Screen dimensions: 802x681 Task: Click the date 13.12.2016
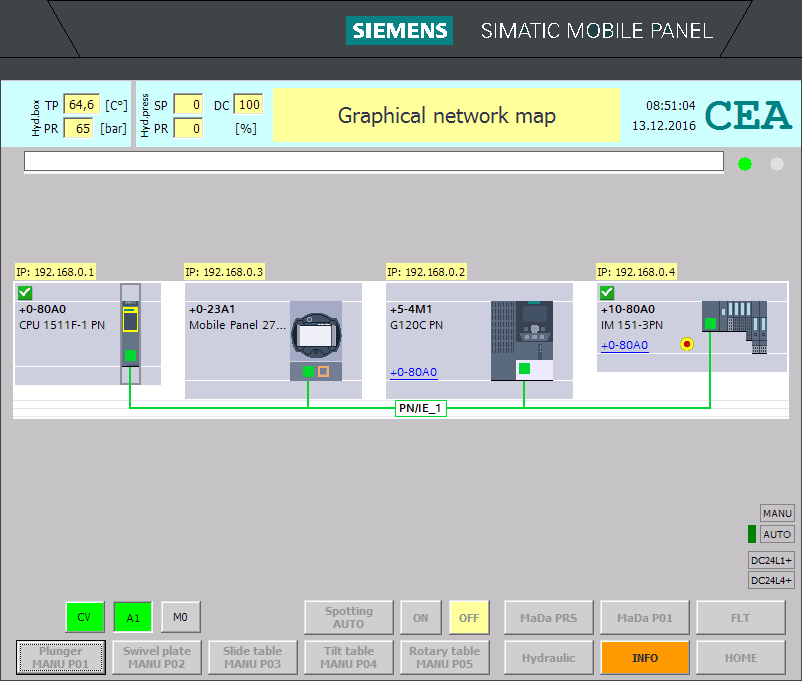click(664, 126)
